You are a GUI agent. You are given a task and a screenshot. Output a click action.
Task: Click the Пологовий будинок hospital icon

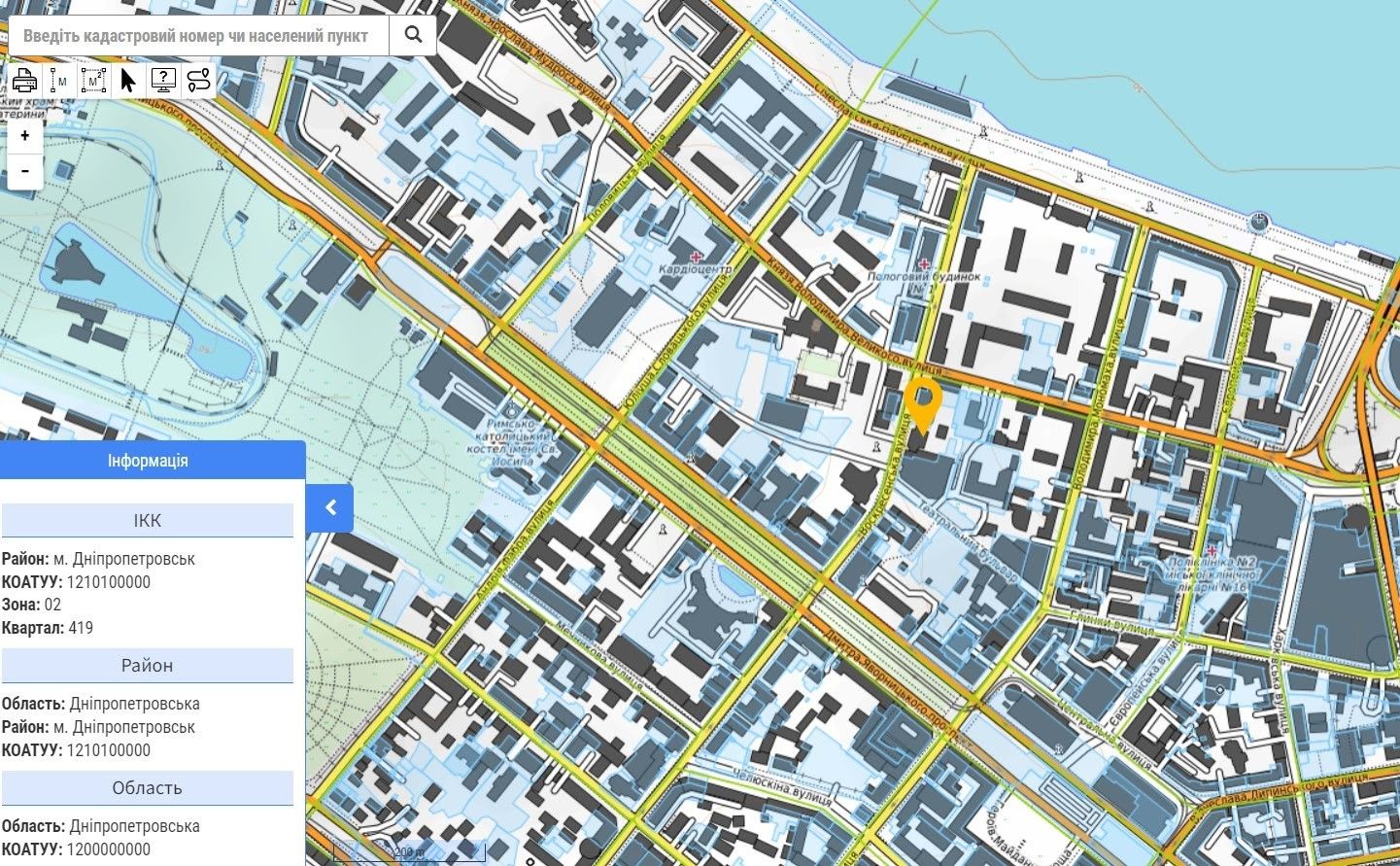pos(923,263)
